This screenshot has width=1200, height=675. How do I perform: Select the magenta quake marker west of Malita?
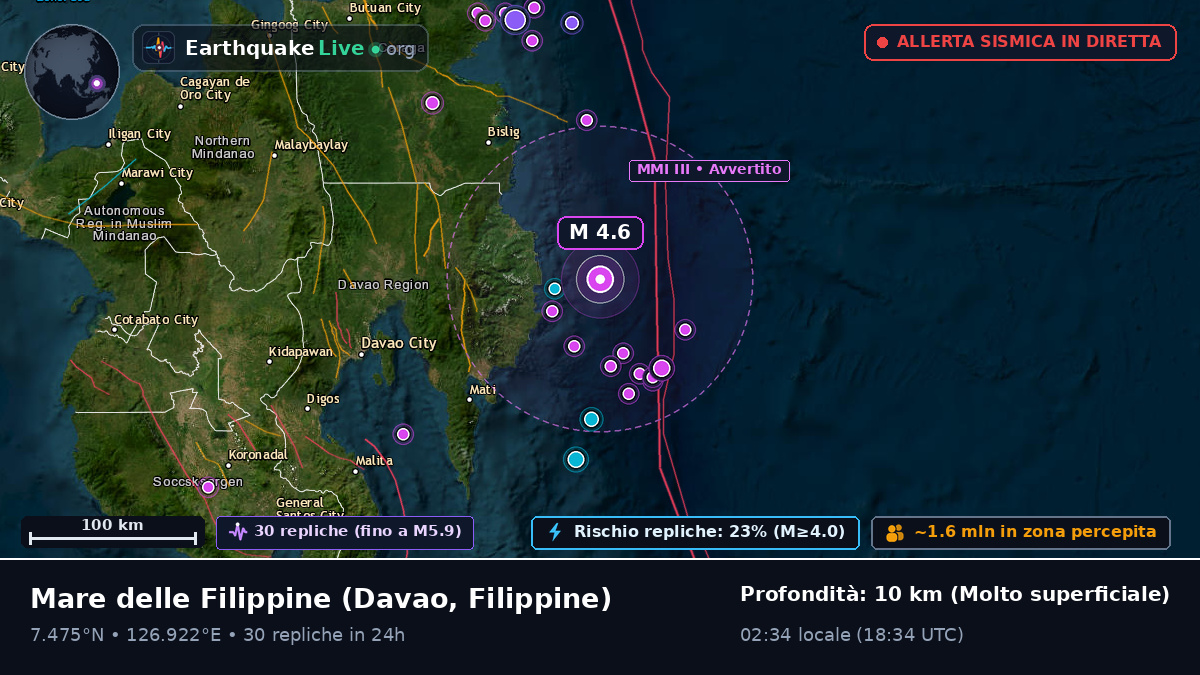click(x=403, y=434)
